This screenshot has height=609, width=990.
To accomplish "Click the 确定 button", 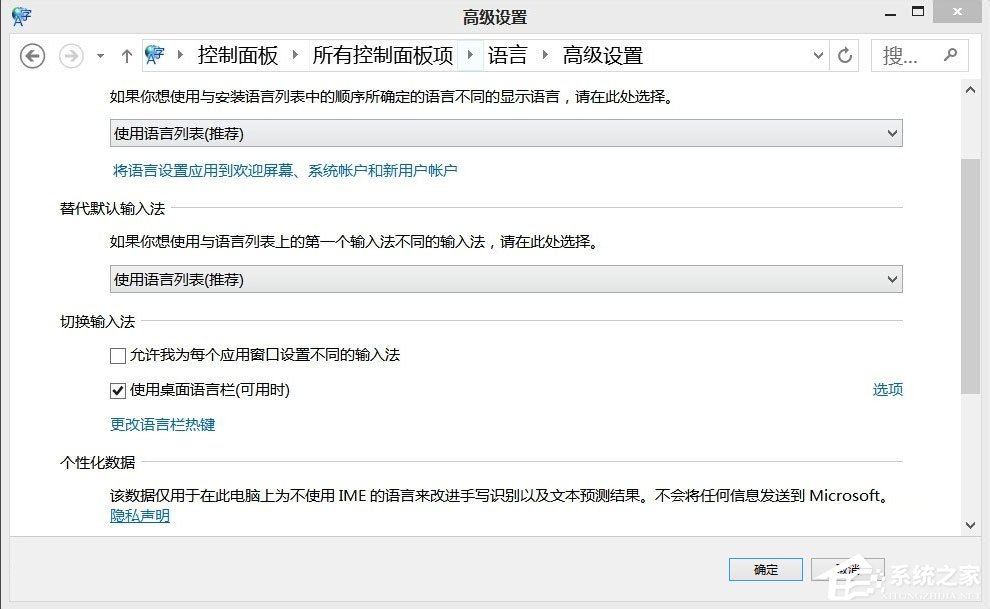I will pos(765,569).
